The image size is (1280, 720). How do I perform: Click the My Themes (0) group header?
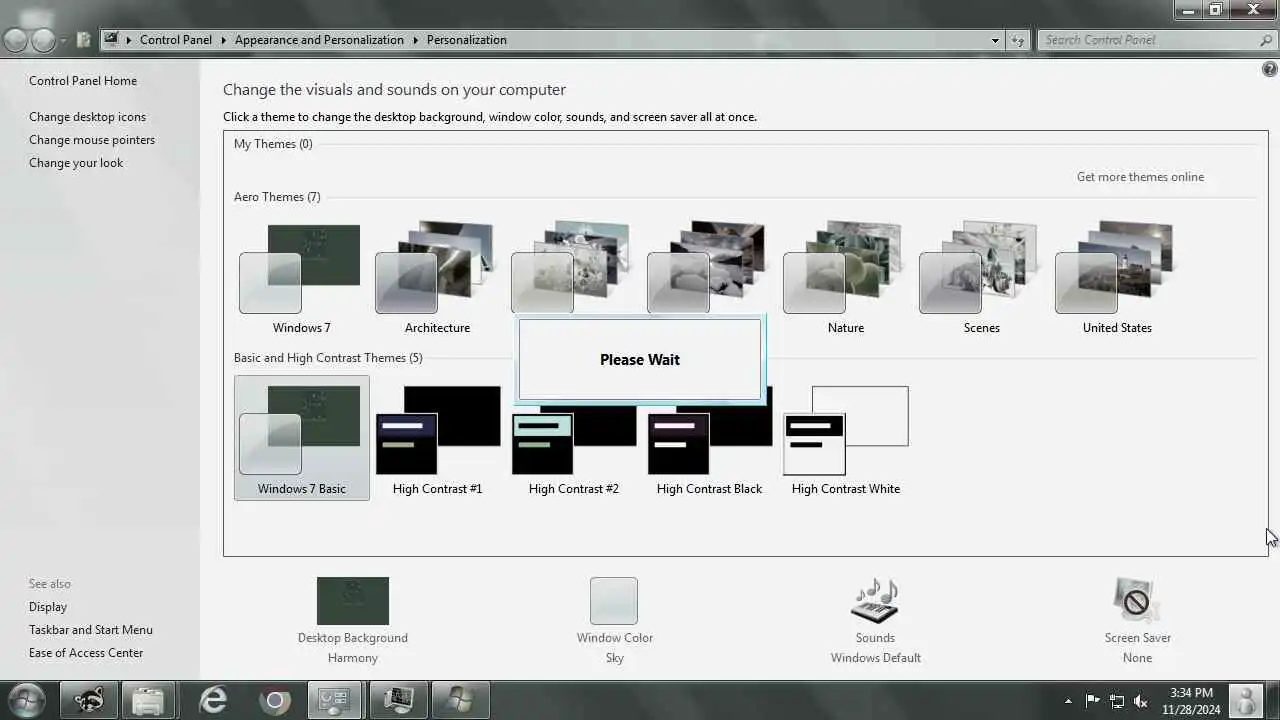(273, 144)
